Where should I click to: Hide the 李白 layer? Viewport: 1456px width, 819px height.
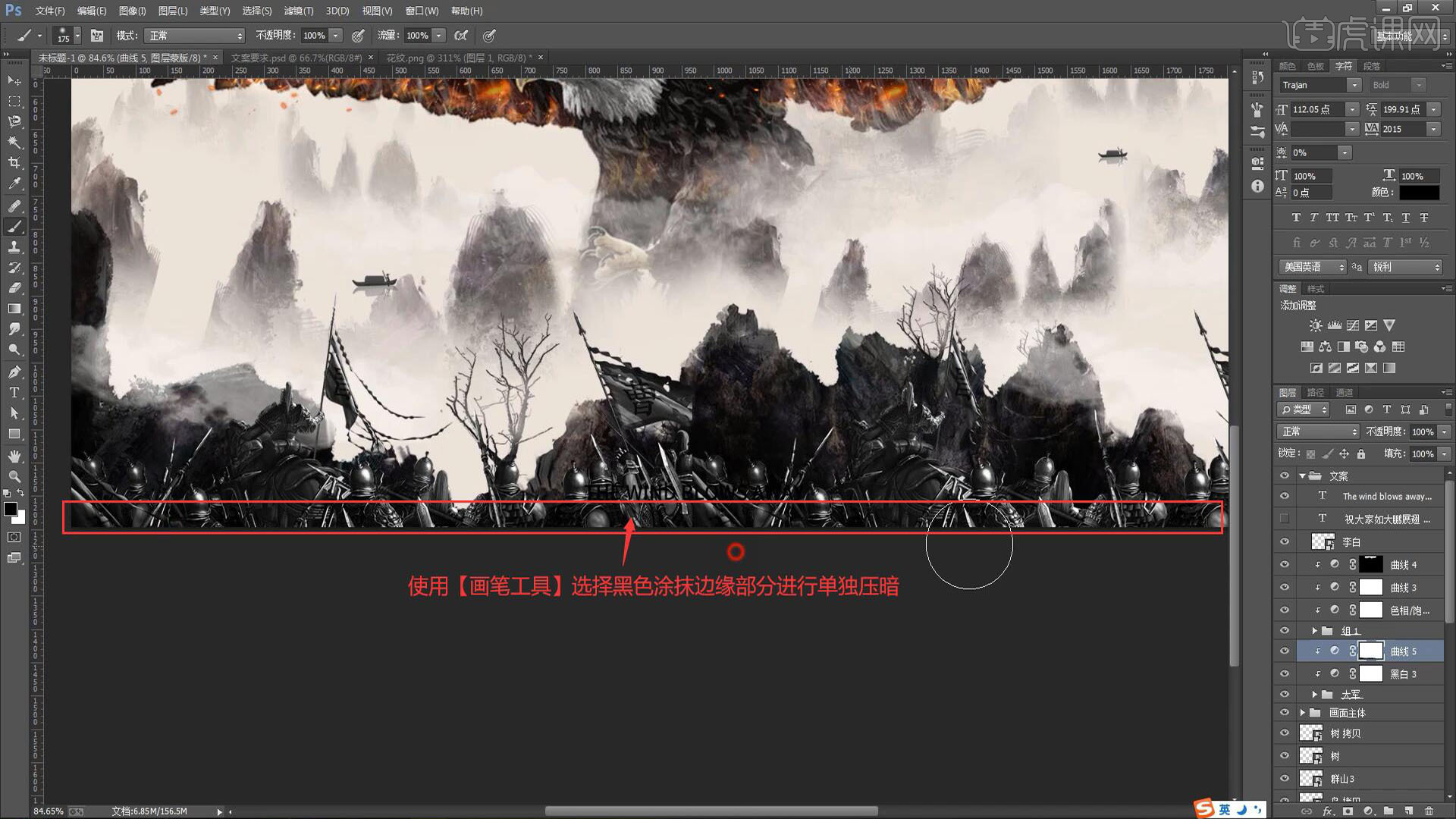[1284, 541]
